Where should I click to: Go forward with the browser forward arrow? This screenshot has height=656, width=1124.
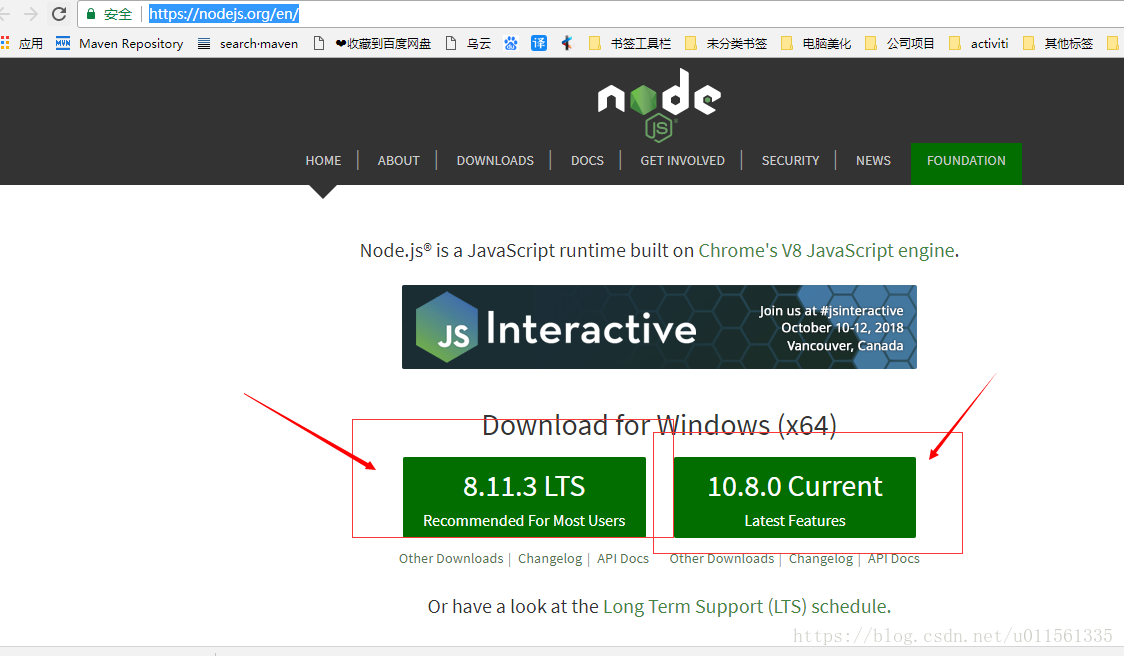click(31, 14)
